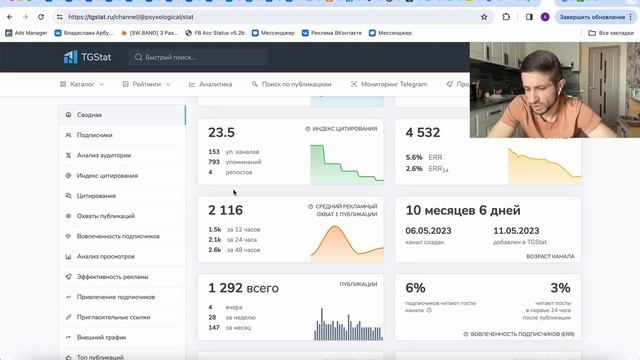Image resolution: width=640 pixels, height=360 pixels.
Task: Open Внешний трафик in sidebar
Action: [122, 338]
